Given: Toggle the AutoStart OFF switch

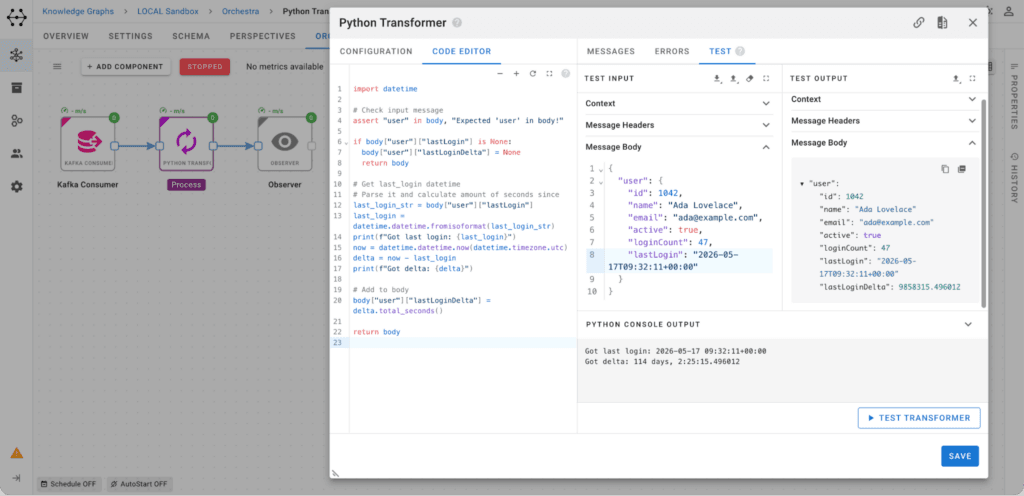Looking at the screenshot, I should tap(140, 484).
